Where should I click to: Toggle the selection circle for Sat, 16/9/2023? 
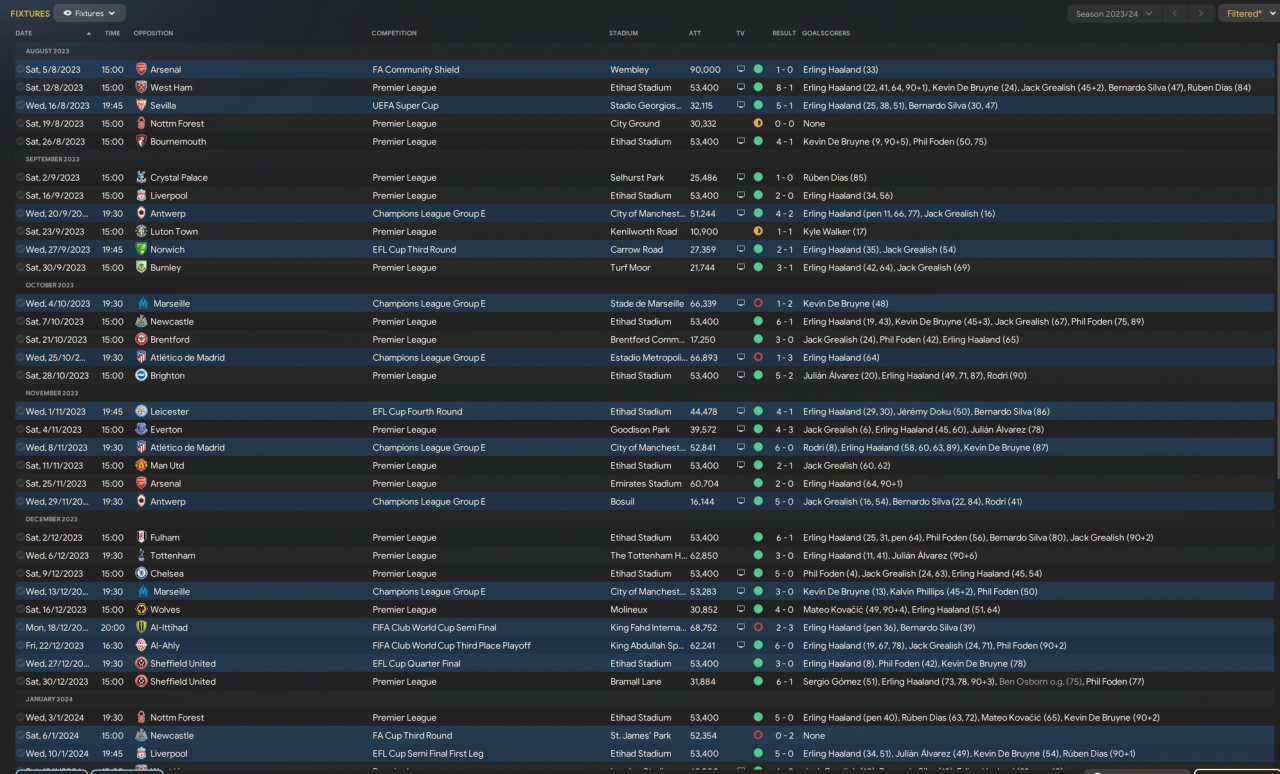(20, 196)
